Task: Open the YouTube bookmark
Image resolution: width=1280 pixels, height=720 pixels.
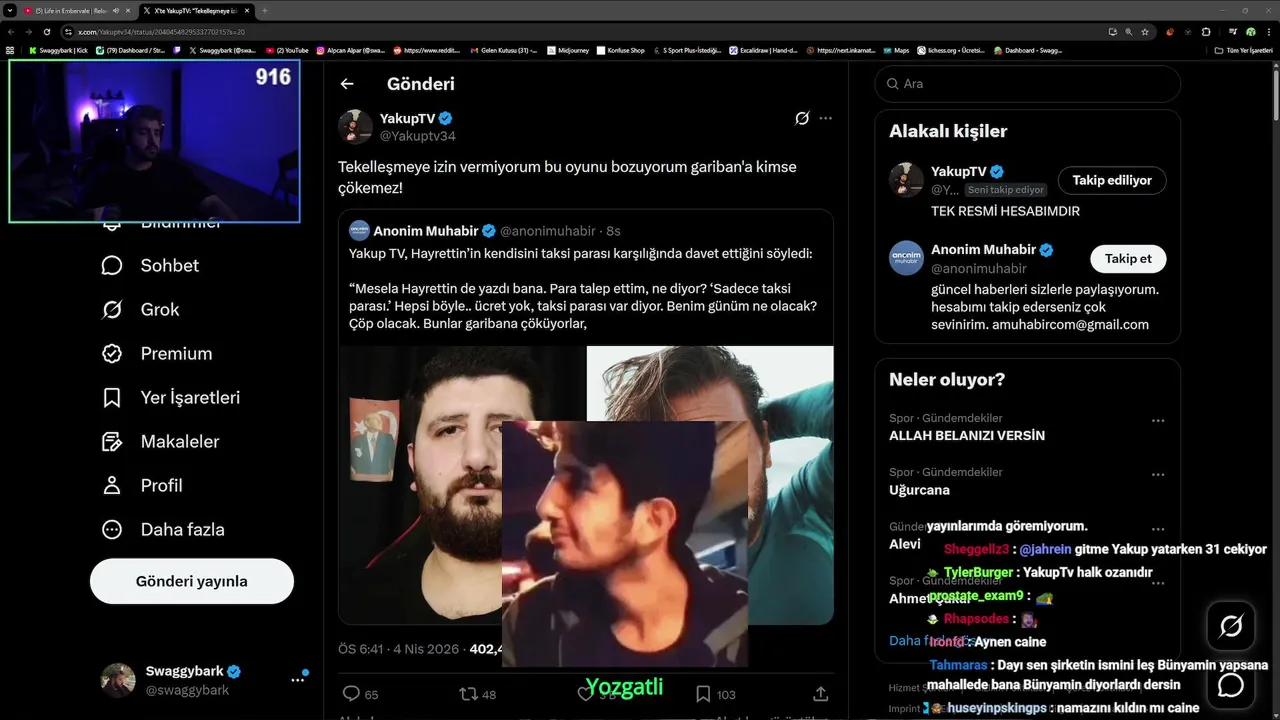Action: pyautogui.click(x=287, y=50)
